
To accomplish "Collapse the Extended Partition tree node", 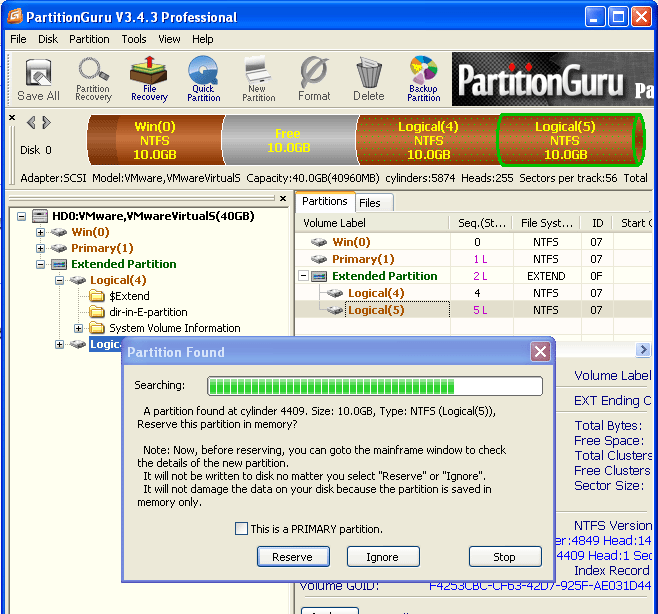I will pos(40,264).
